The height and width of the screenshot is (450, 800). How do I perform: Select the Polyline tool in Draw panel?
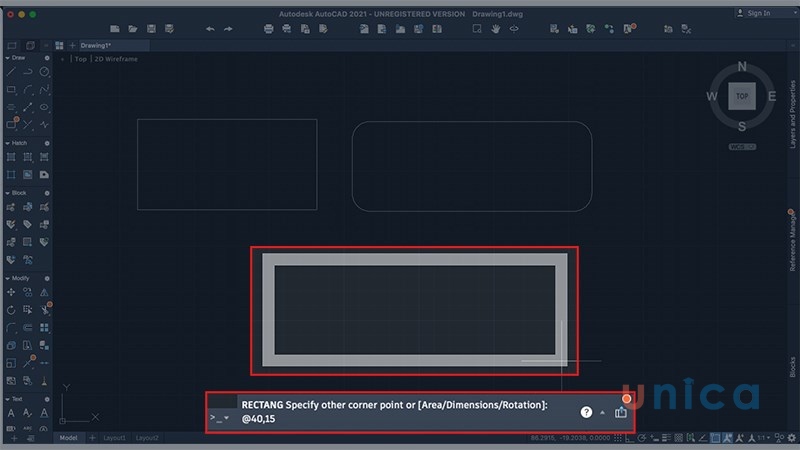[28, 72]
